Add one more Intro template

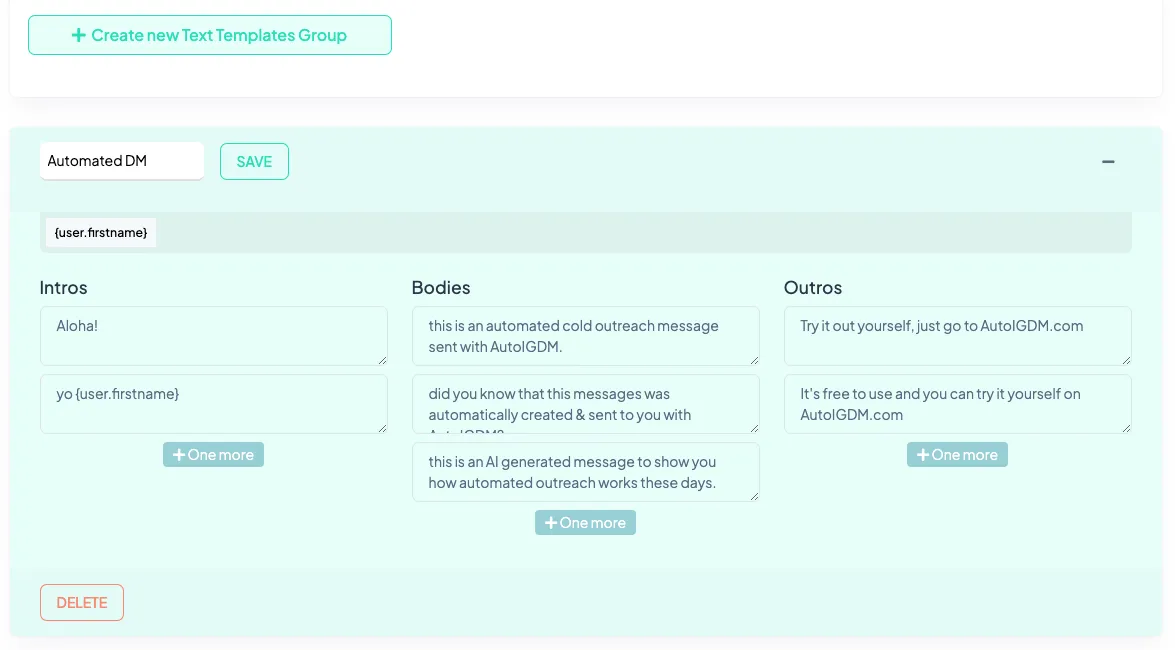click(x=213, y=455)
